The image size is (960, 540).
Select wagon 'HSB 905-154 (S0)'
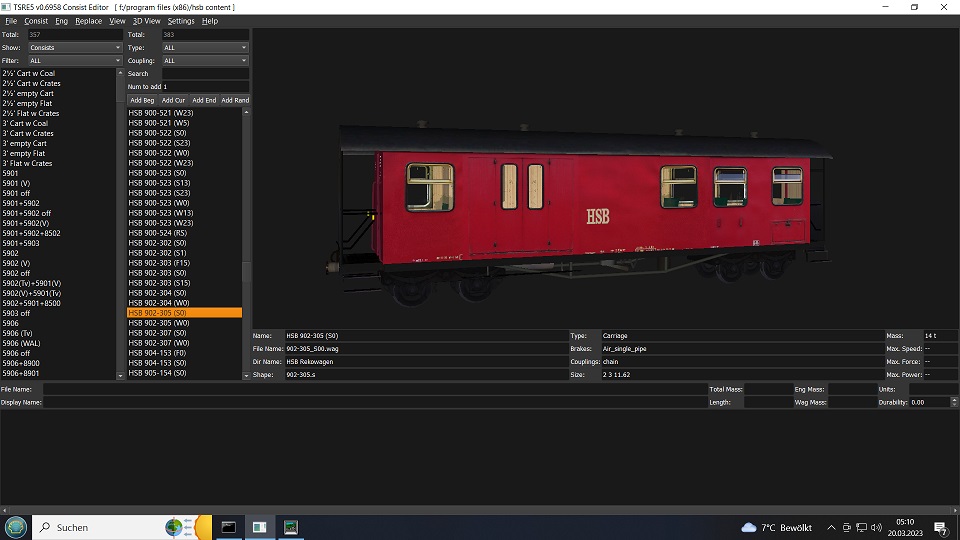(x=157, y=373)
